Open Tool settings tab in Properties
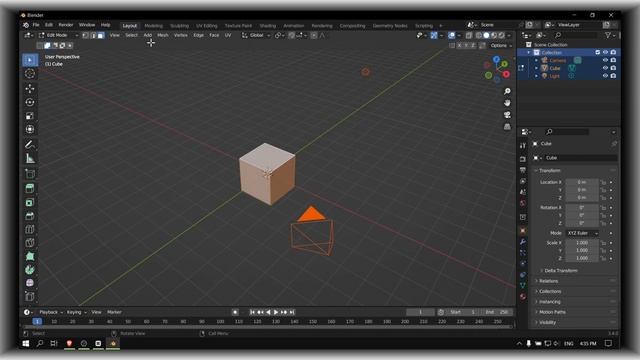Image resolution: width=640 pixels, height=360 pixels. tap(523, 145)
